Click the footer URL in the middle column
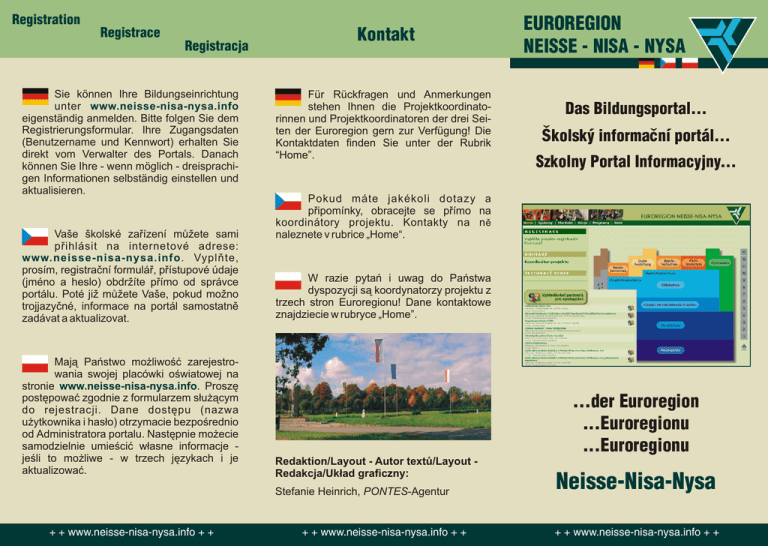Viewport: 768px width, 546px height. point(385,530)
